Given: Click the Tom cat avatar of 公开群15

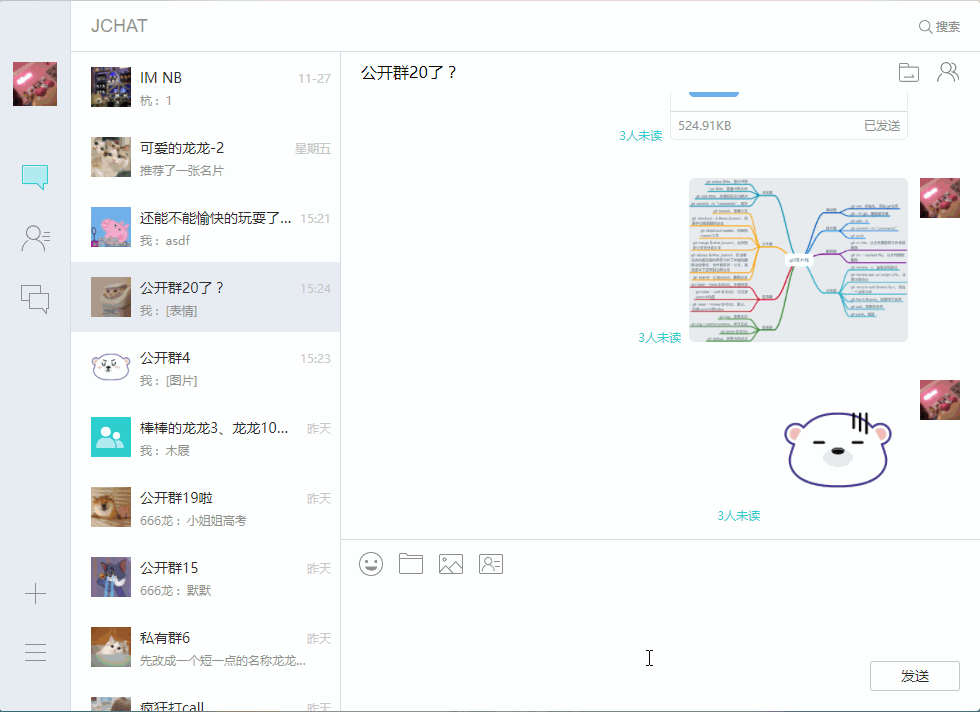Looking at the screenshot, I should point(111,577).
